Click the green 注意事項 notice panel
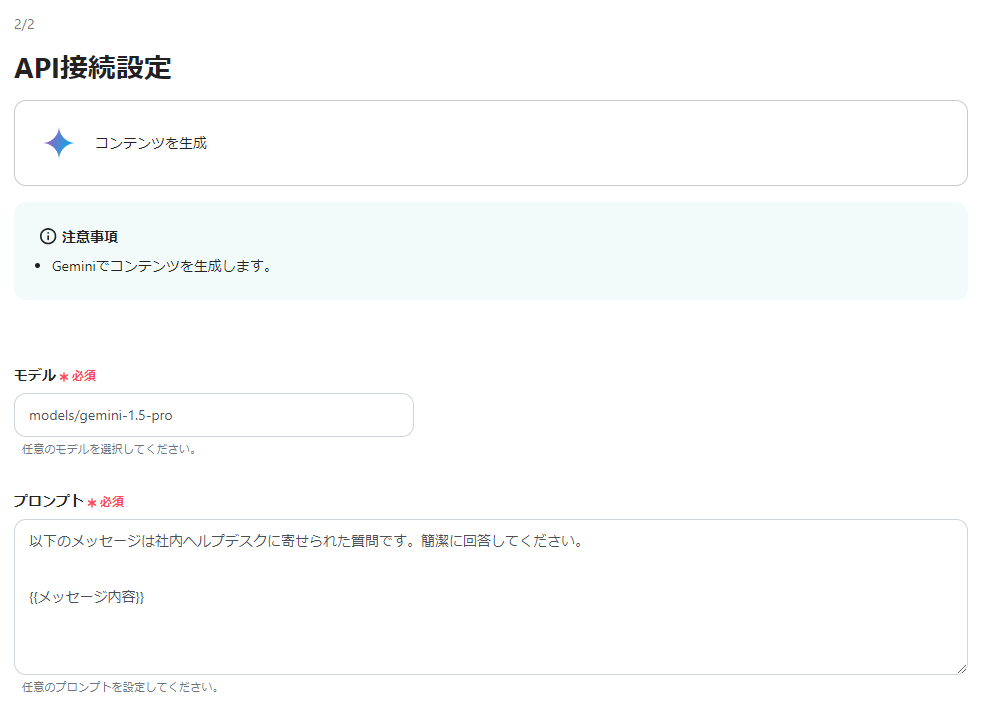This screenshot has width=985, height=718. 490,250
